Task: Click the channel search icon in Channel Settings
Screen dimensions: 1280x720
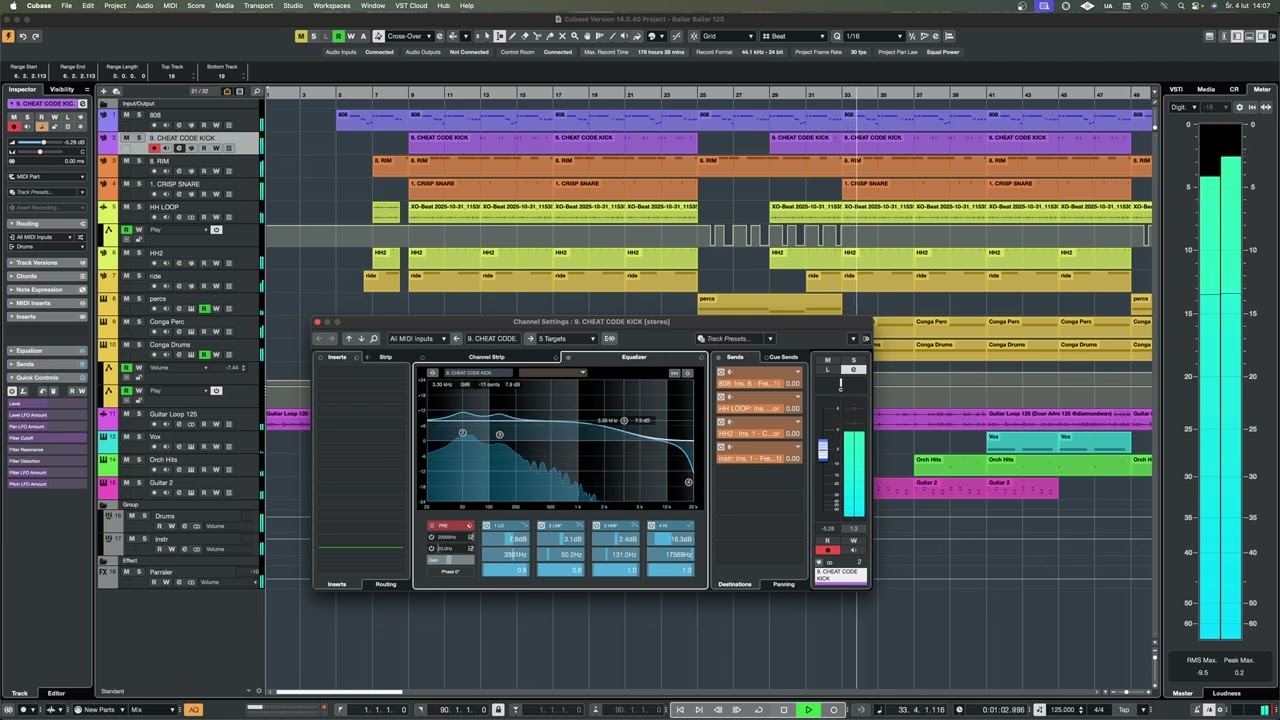Action: point(374,339)
